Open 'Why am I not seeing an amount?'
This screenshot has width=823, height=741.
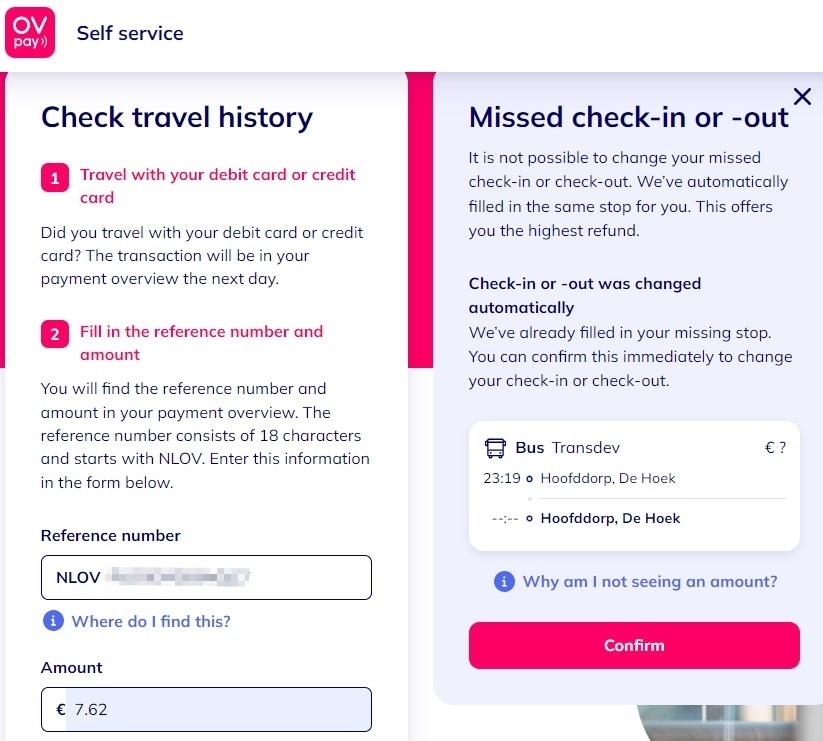[x=649, y=581]
